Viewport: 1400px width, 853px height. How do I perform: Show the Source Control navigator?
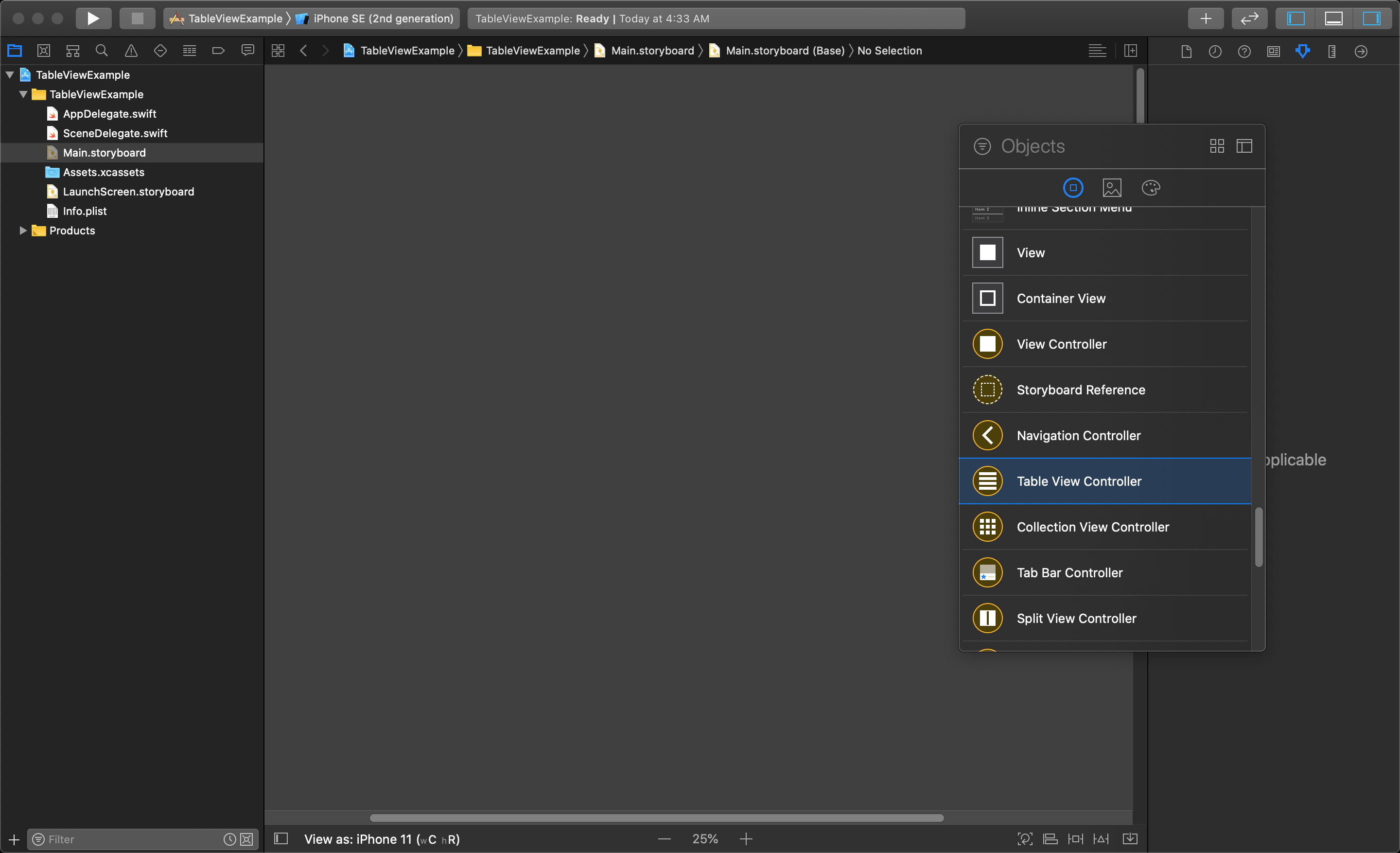pos(44,51)
